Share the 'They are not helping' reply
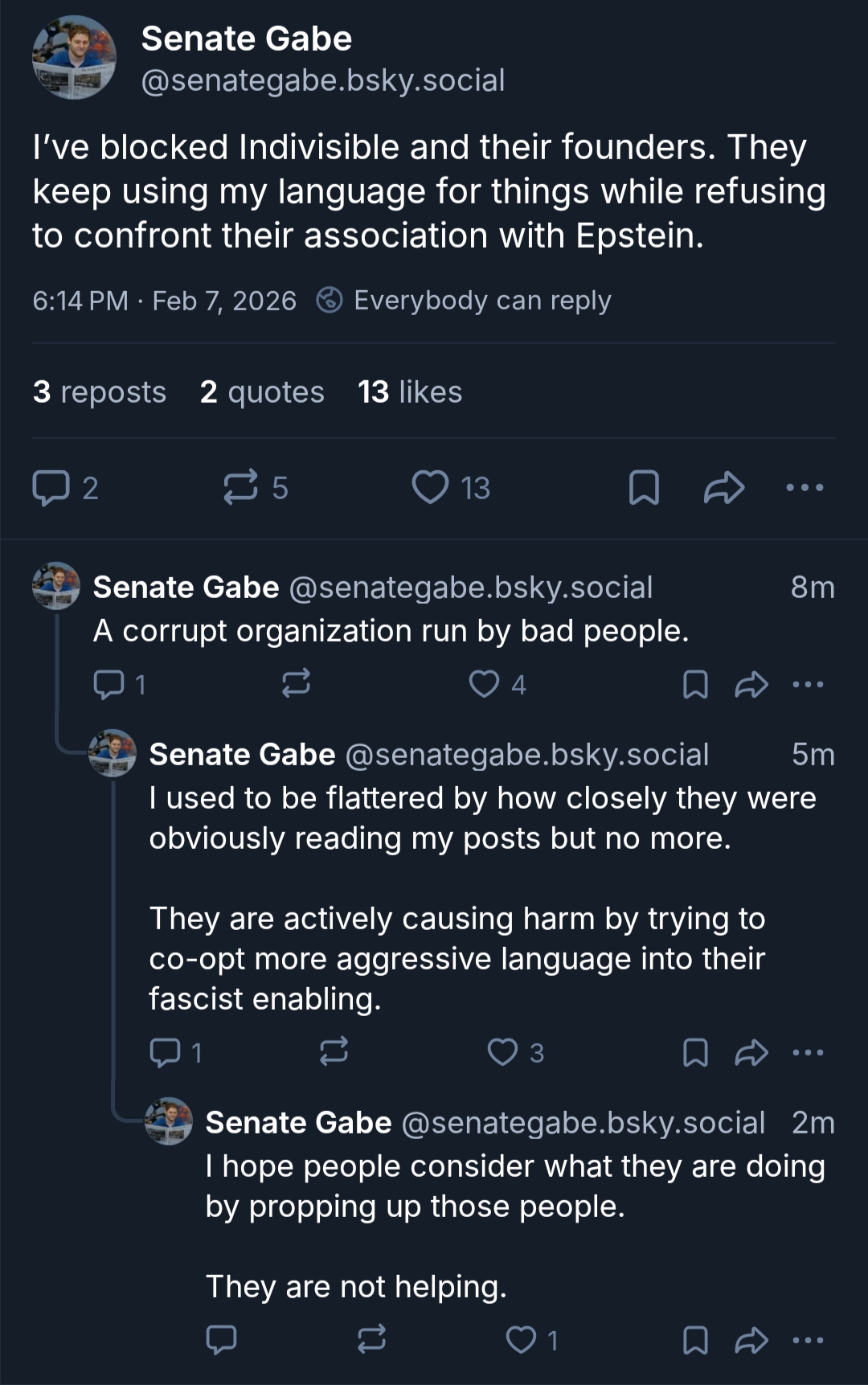 click(x=751, y=1340)
